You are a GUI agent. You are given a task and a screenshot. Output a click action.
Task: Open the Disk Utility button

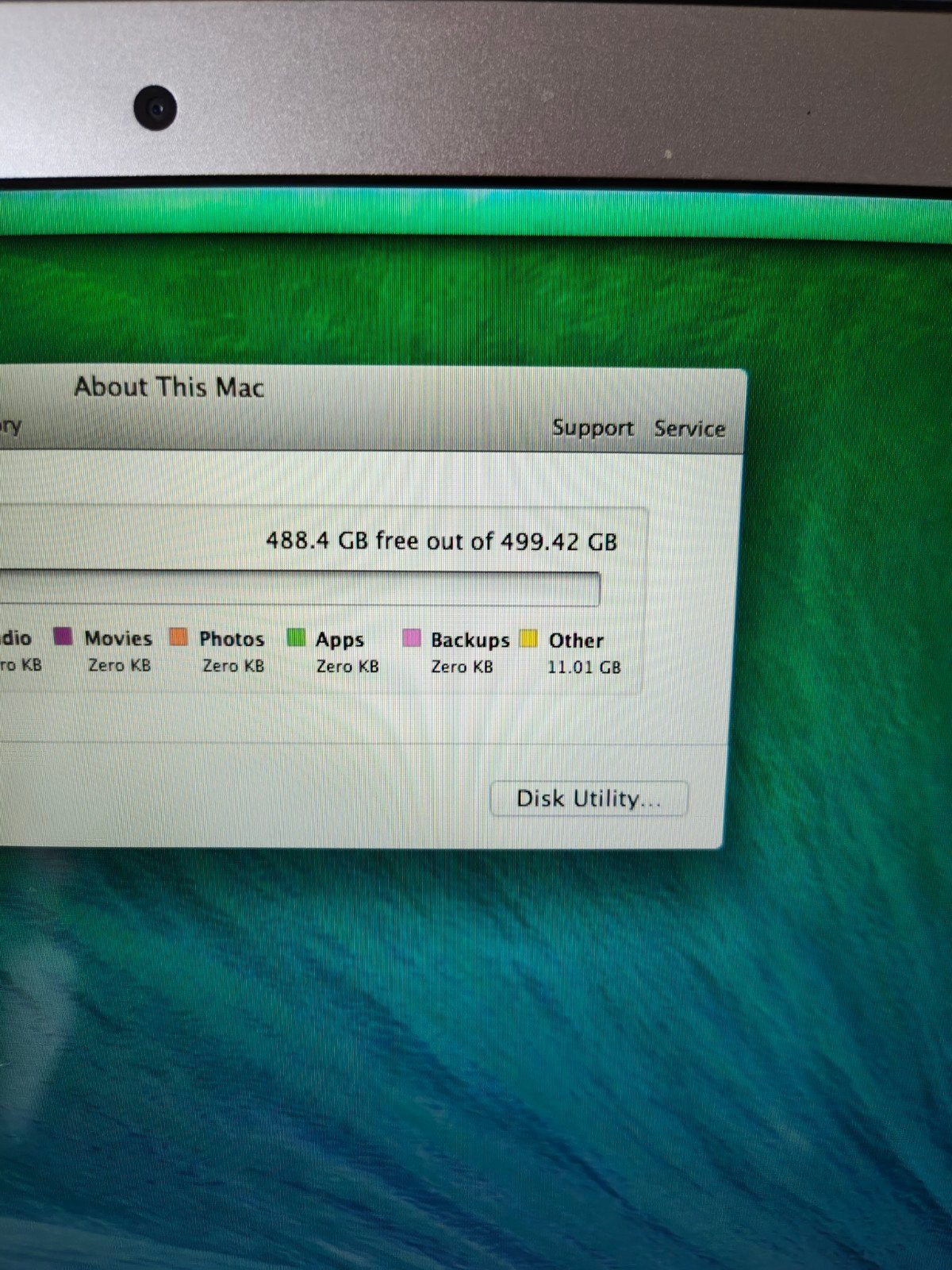589,799
